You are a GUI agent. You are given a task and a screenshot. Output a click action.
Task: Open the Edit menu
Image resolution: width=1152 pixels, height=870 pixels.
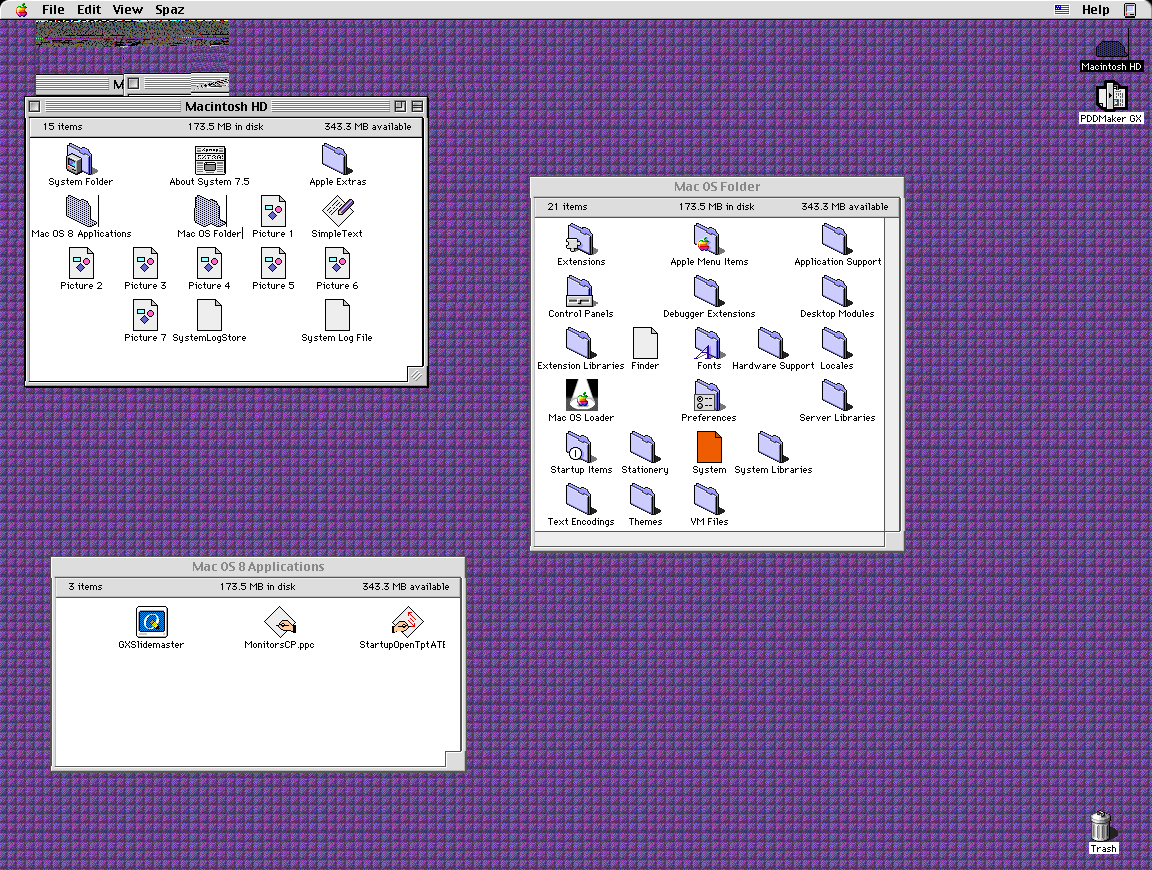[89, 10]
